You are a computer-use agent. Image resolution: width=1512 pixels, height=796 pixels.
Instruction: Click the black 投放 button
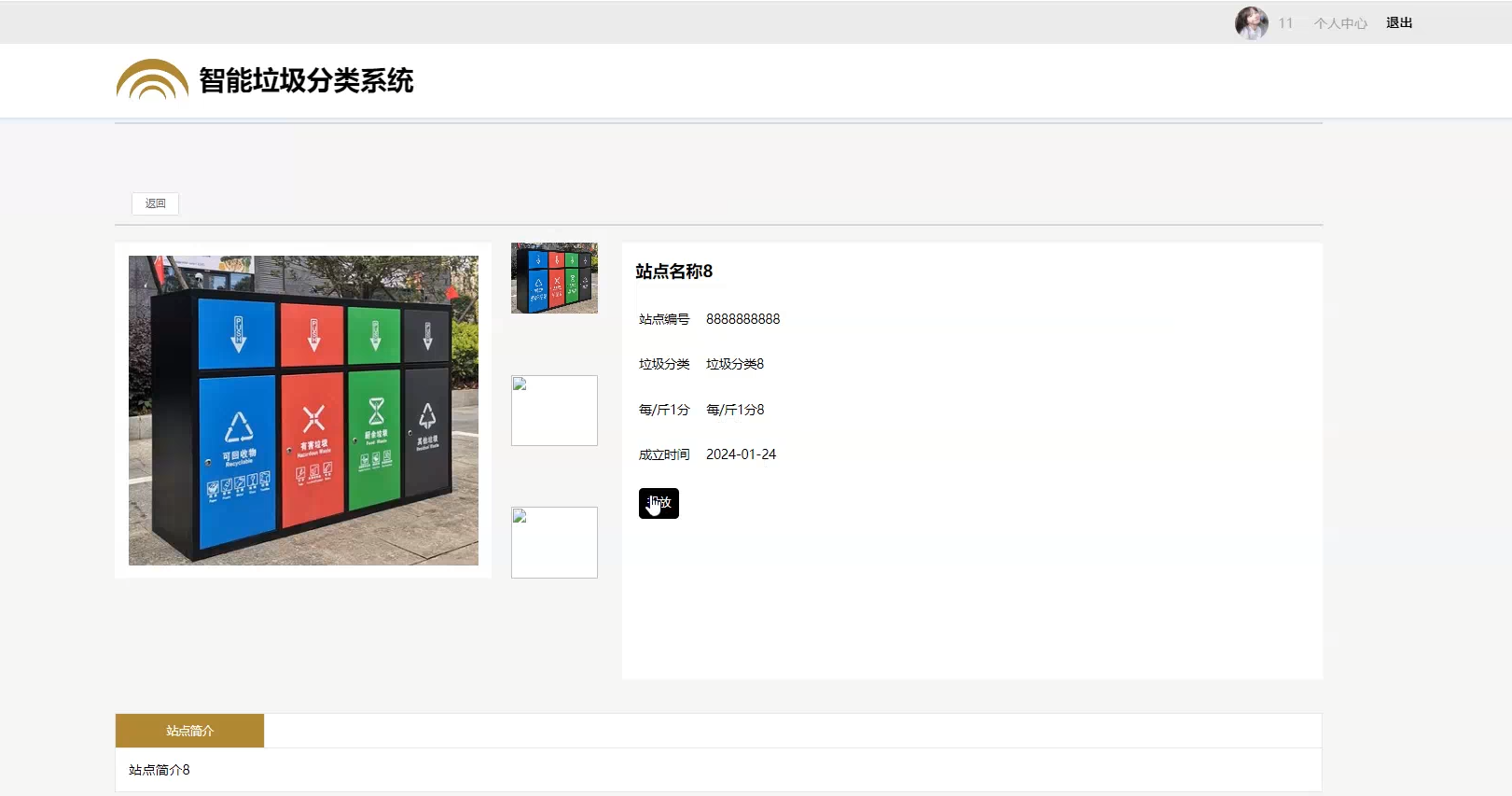tap(659, 503)
